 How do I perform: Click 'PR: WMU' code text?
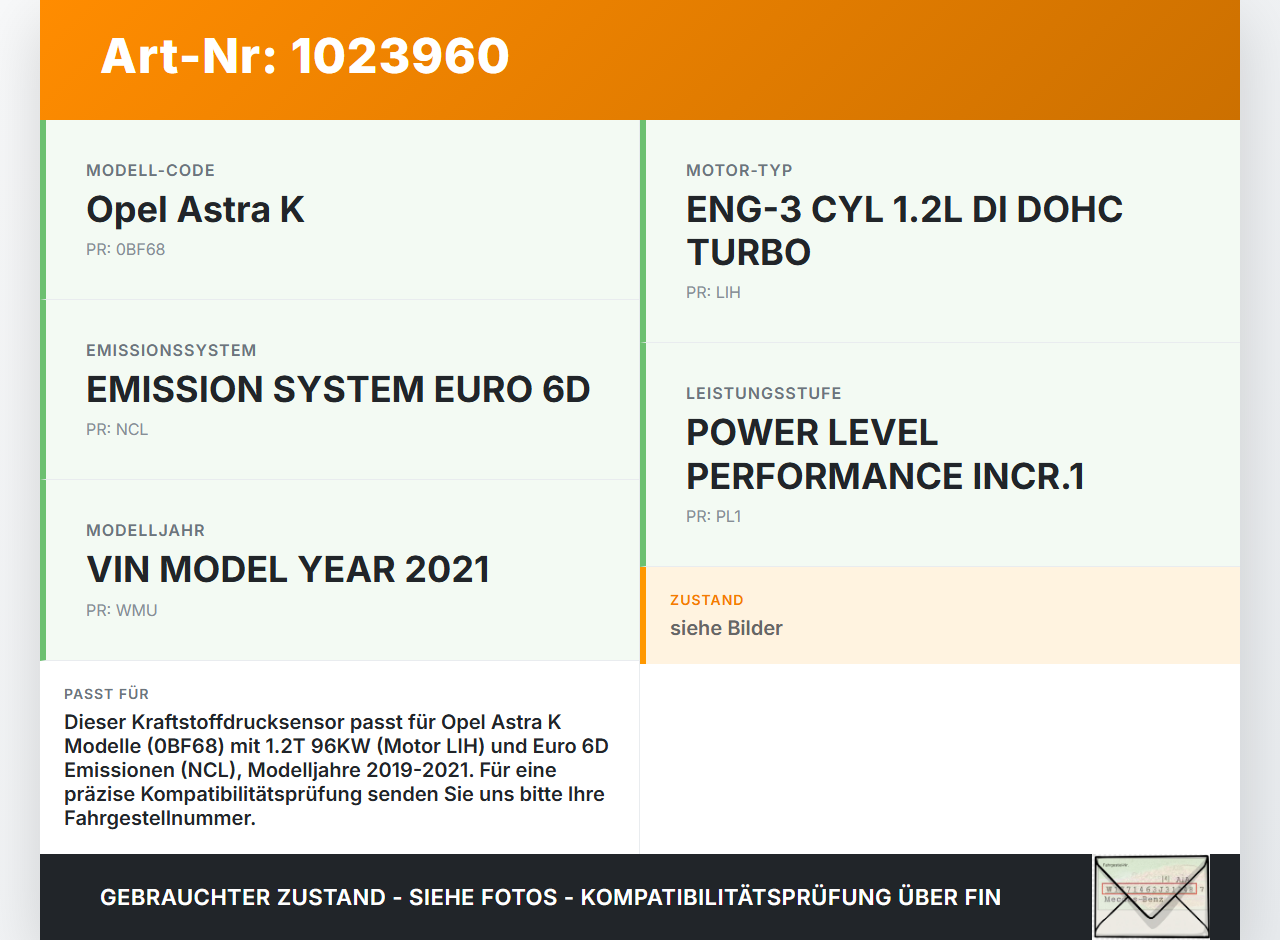tap(121, 610)
